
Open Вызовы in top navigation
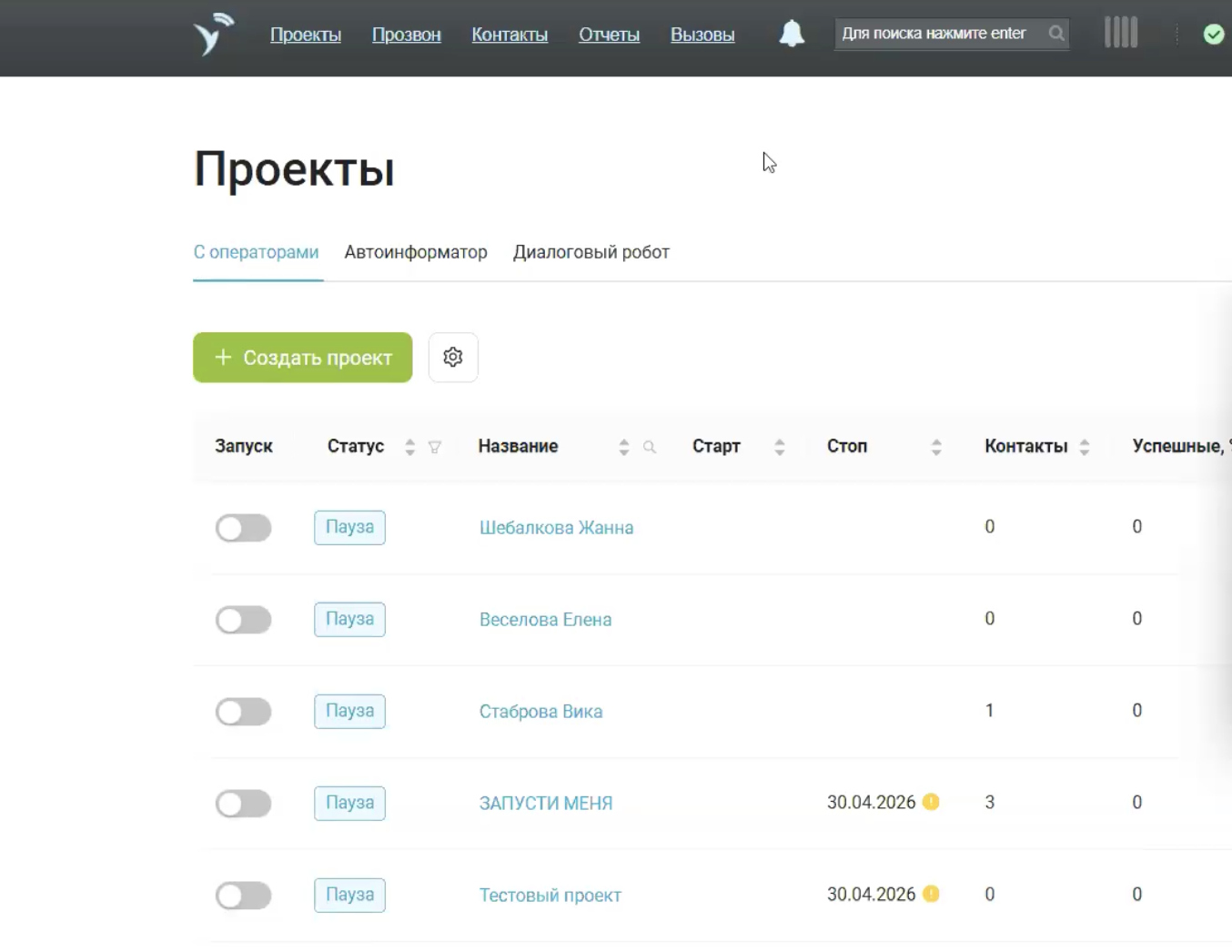coord(702,35)
